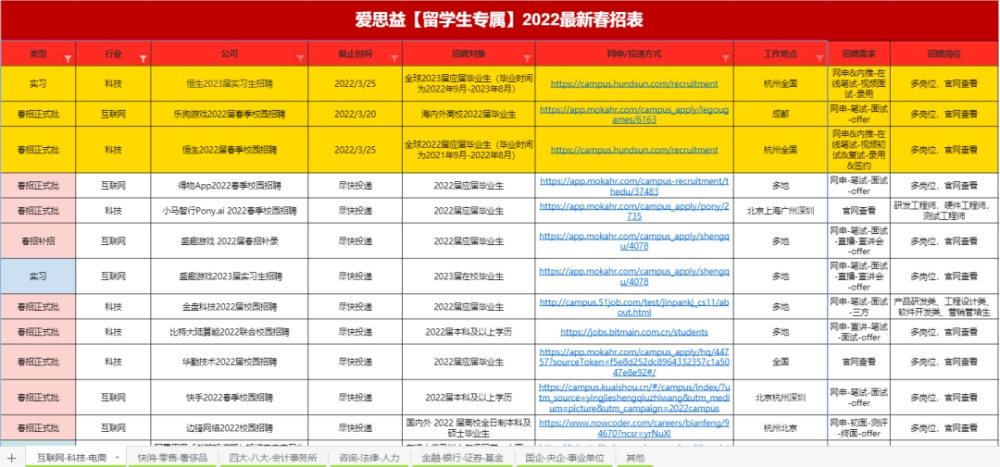The width and height of the screenshot is (1000, 467).
Task: Open the filter for the 类型 column
Action: coord(68,58)
